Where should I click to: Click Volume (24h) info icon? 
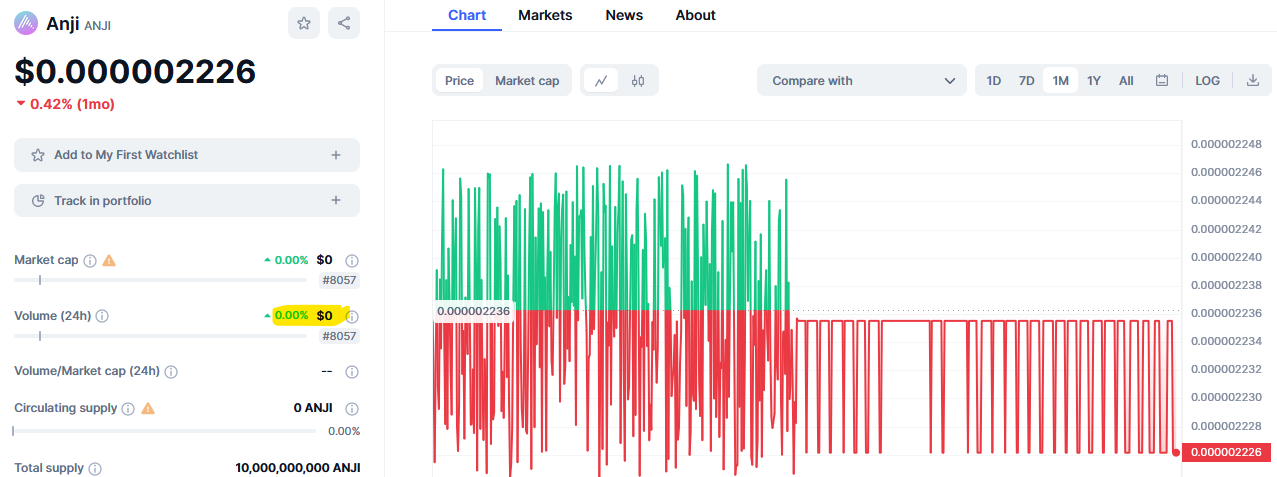pos(102,316)
